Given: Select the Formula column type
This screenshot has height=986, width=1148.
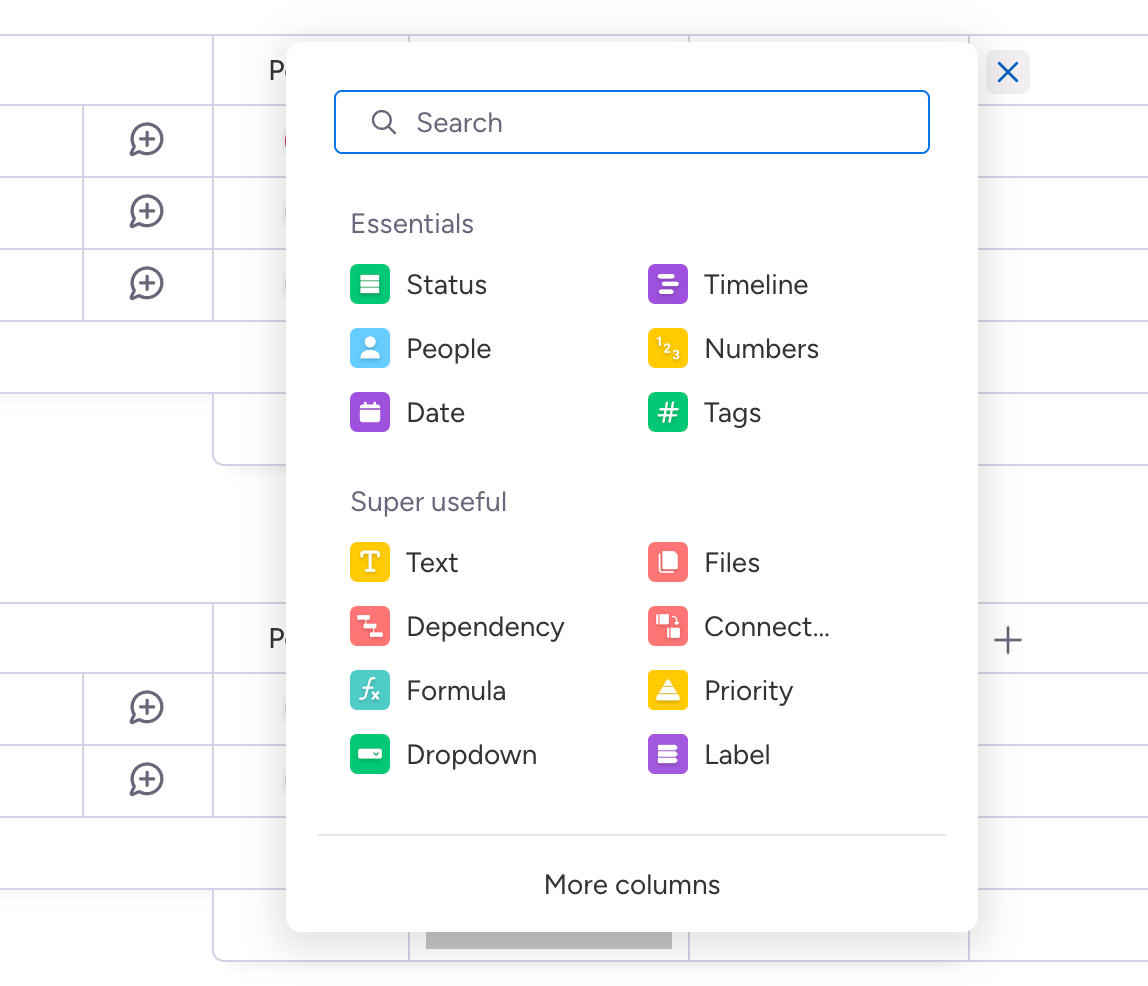Looking at the screenshot, I should click(x=456, y=690).
